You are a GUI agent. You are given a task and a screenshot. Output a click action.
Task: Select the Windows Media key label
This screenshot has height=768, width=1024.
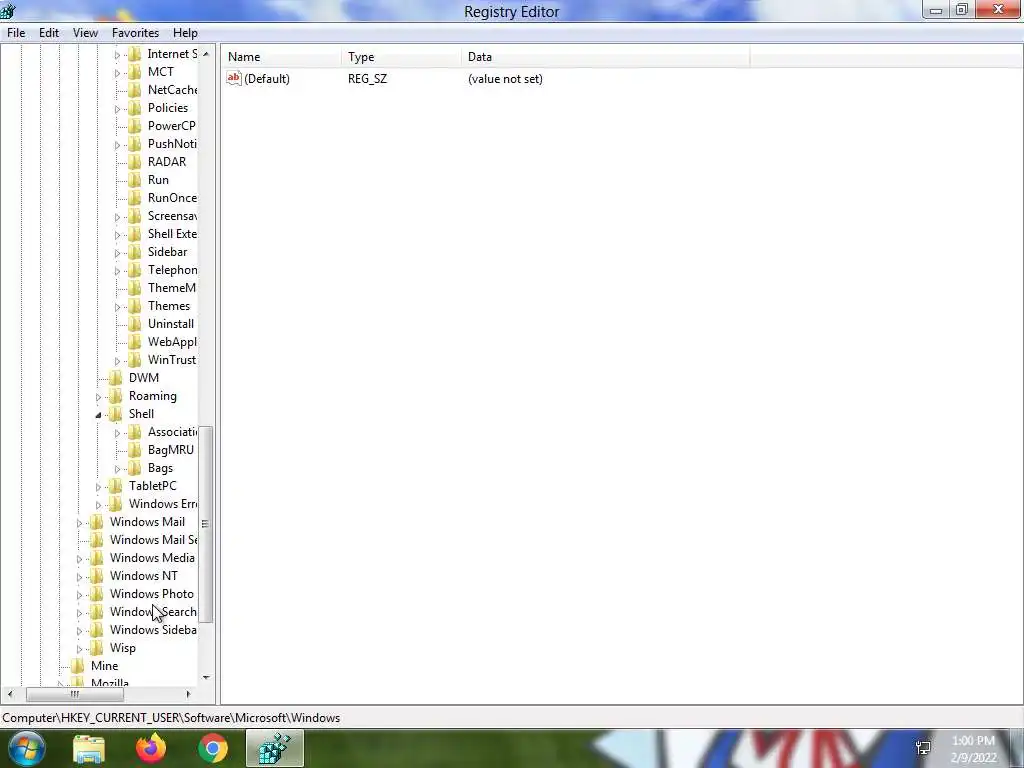(152, 558)
